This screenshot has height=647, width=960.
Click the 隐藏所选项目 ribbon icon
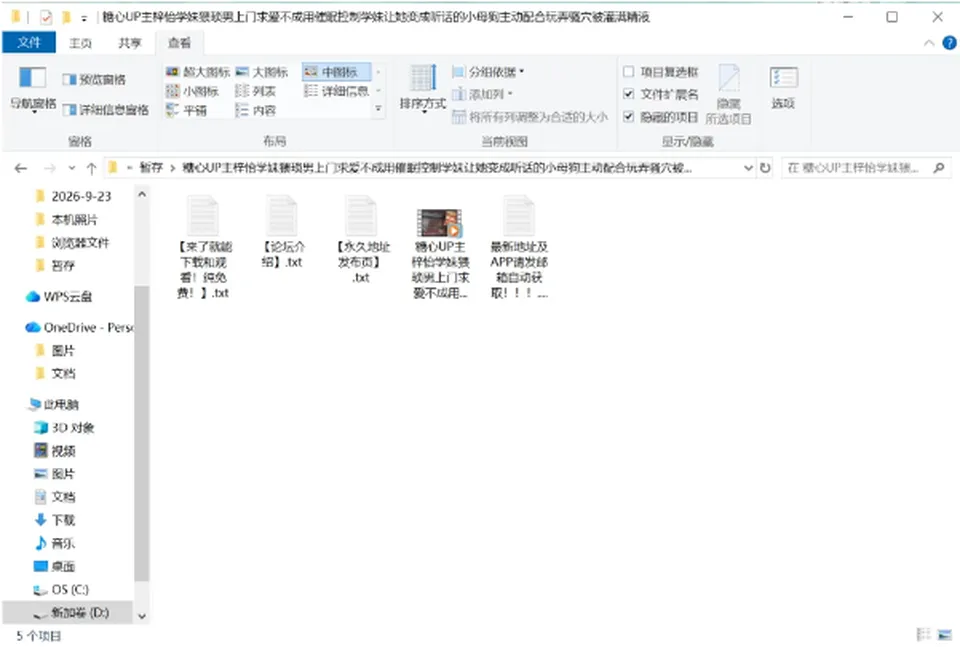coord(729,95)
